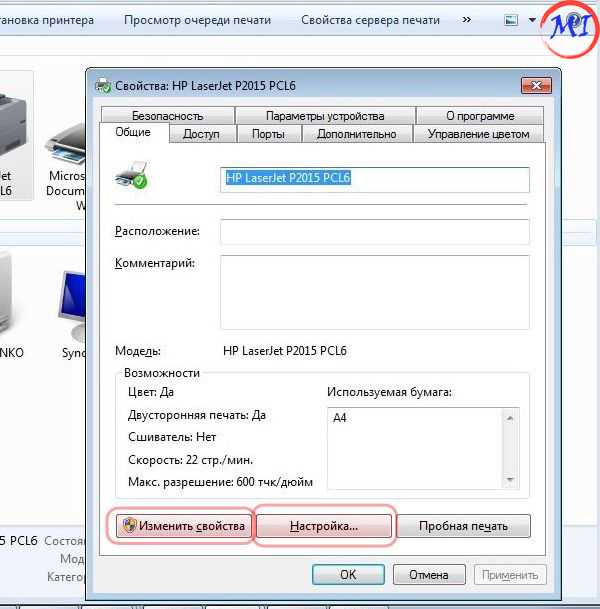Viewport: 600px width, 609px height.
Task: Click Свойства сервера печати in toolbar
Action: tap(370, 20)
